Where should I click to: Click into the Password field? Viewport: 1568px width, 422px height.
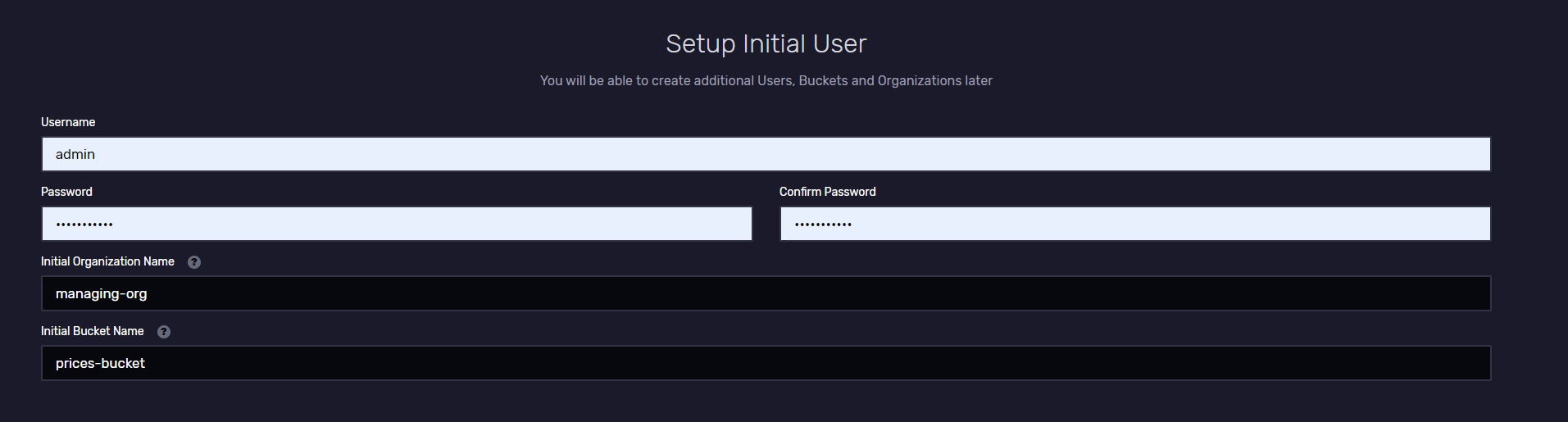pos(397,224)
